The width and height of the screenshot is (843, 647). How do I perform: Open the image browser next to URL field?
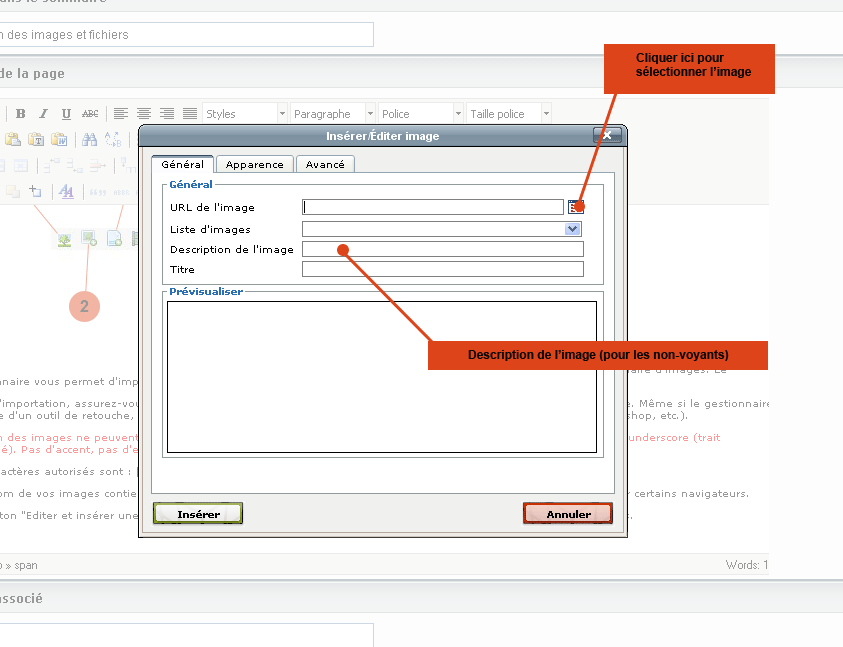[575, 207]
